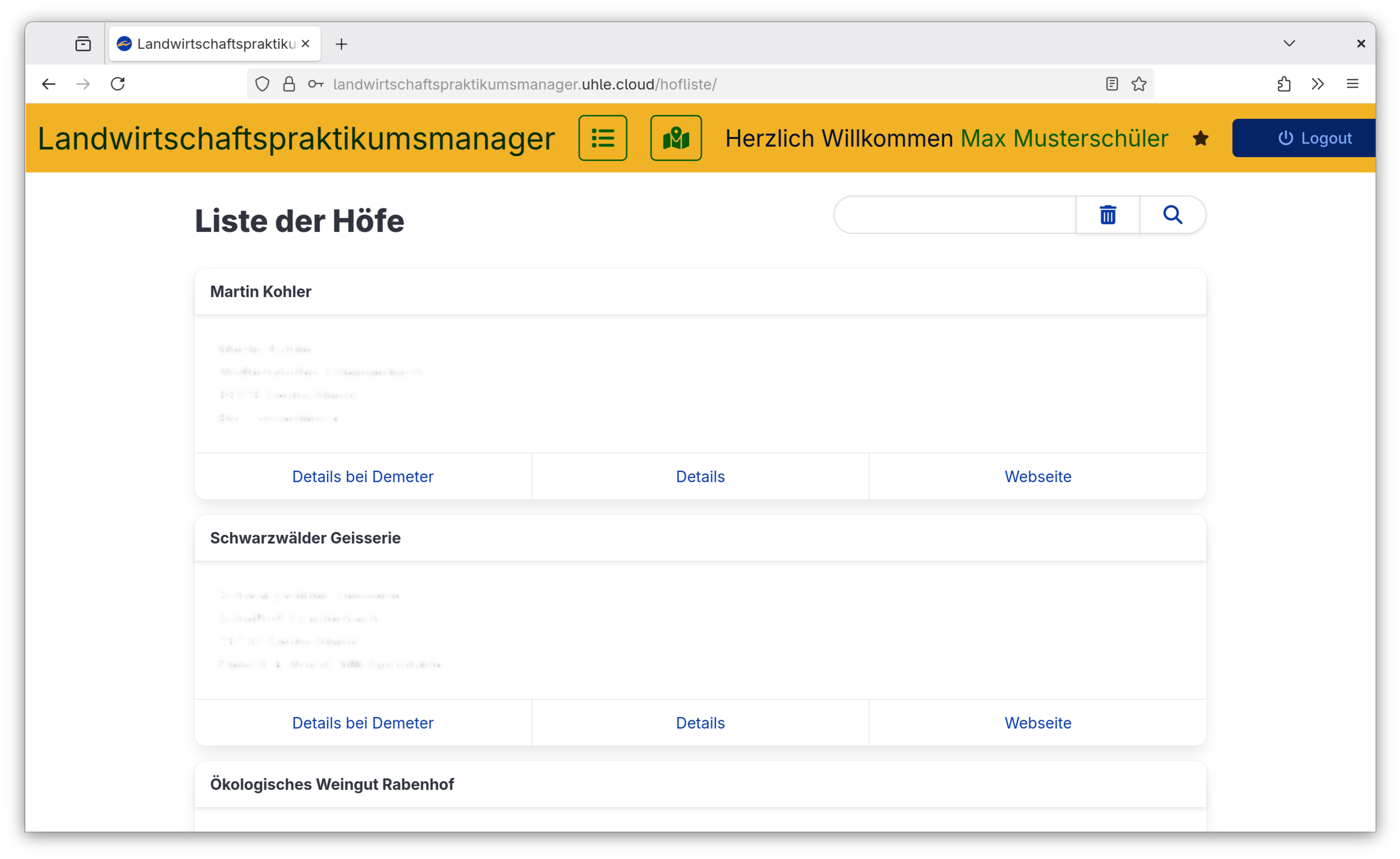Toggle favorite star next to welcome message
The image size is (1400, 859).
click(1200, 138)
